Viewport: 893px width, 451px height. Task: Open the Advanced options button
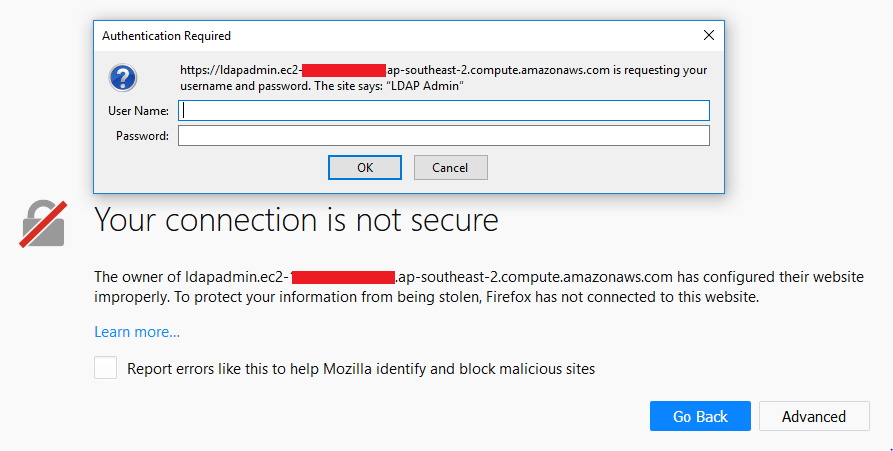pos(814,416)
